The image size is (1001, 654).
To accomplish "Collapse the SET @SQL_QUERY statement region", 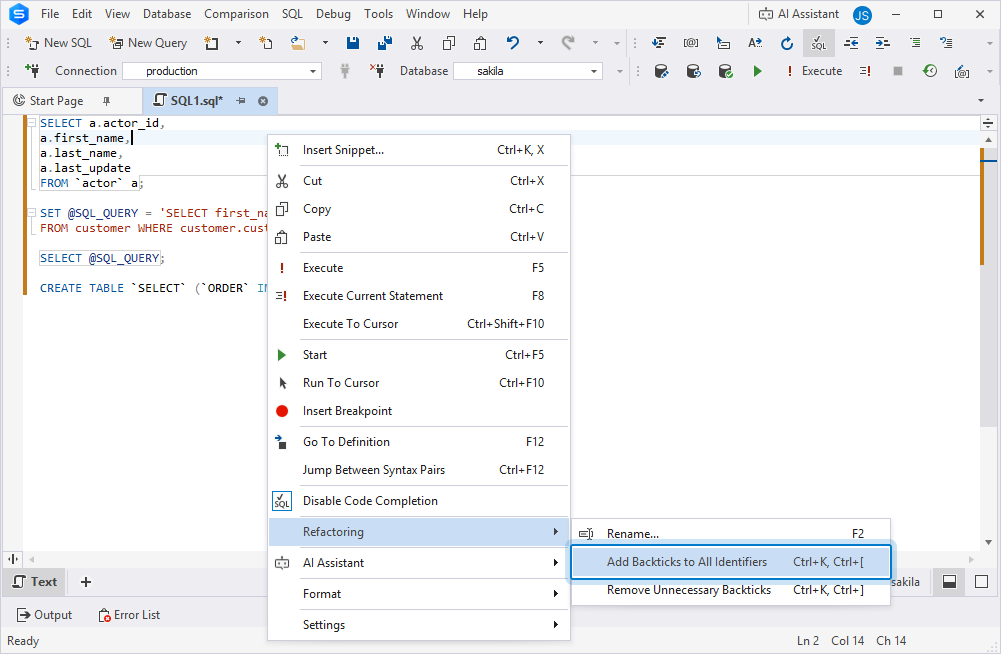I will (31, 213).
